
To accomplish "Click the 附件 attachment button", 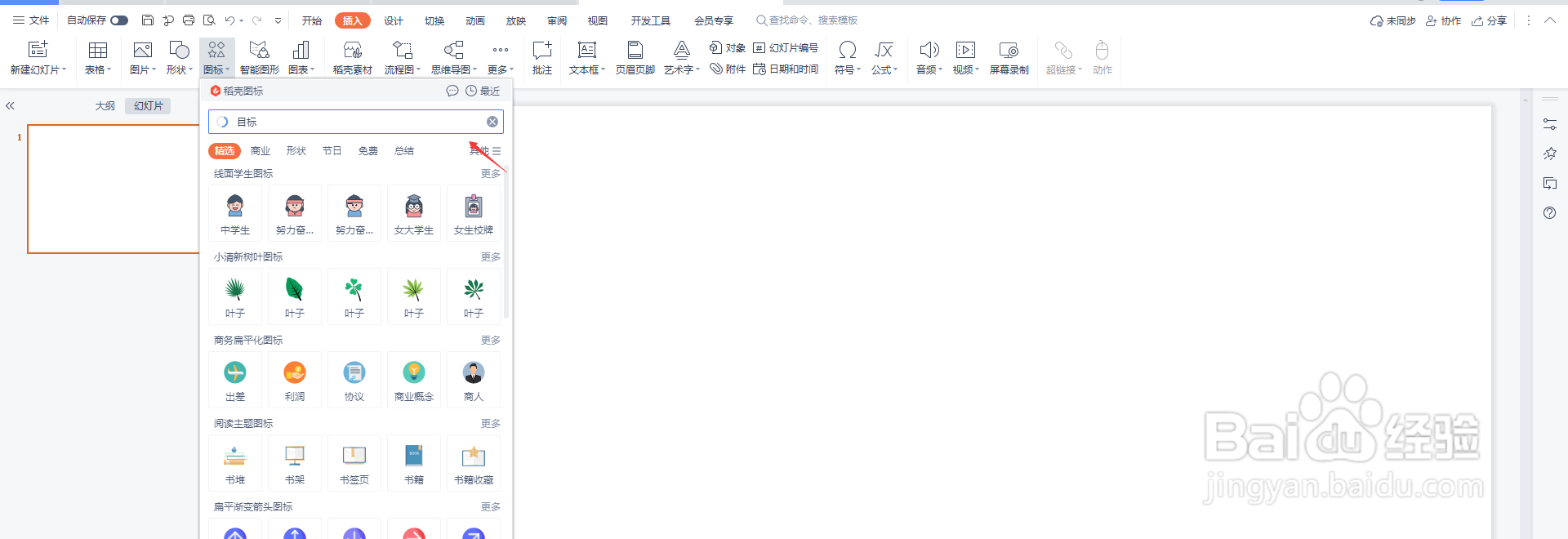I will (728, 69).
